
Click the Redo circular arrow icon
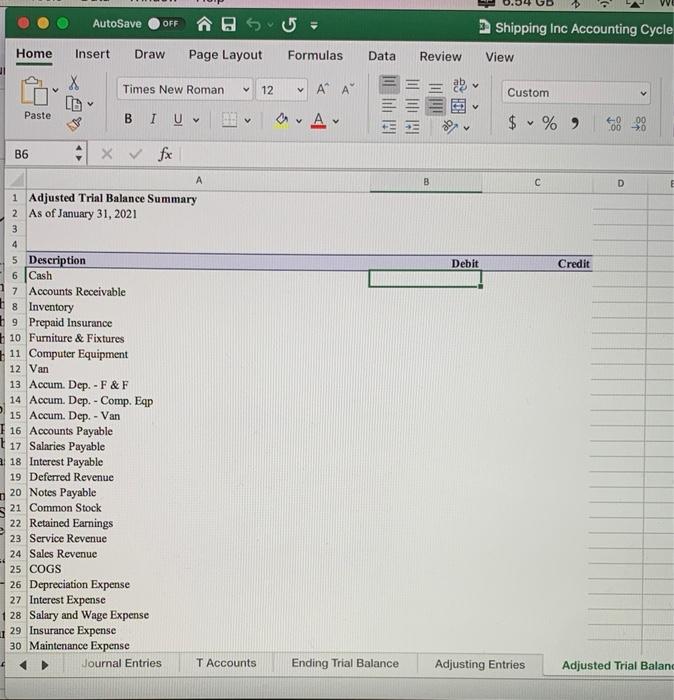click(289, 25)
